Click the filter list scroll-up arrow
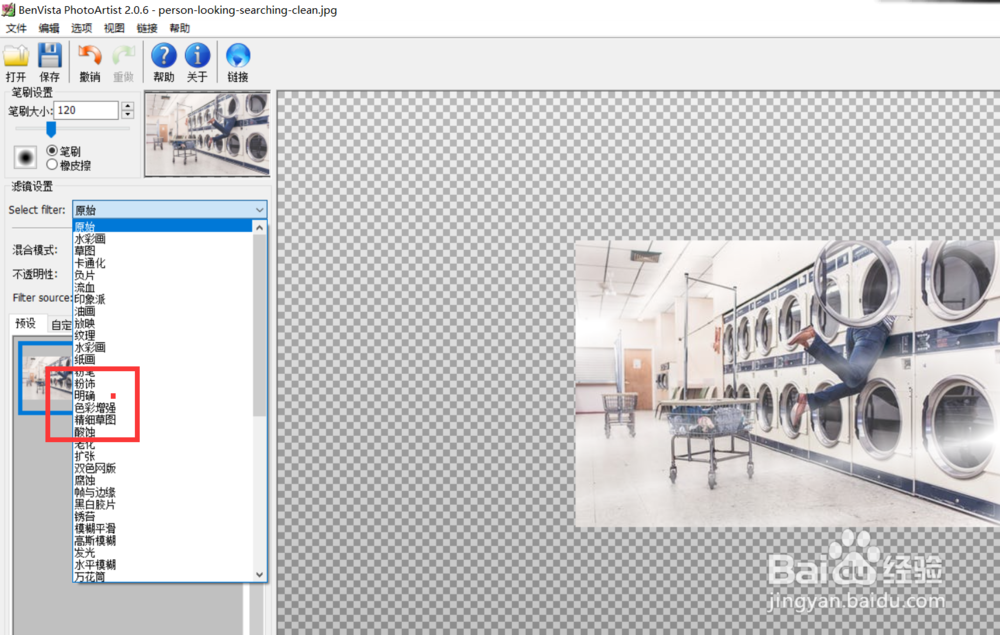 pyautogui.click(x=260, y=227)
